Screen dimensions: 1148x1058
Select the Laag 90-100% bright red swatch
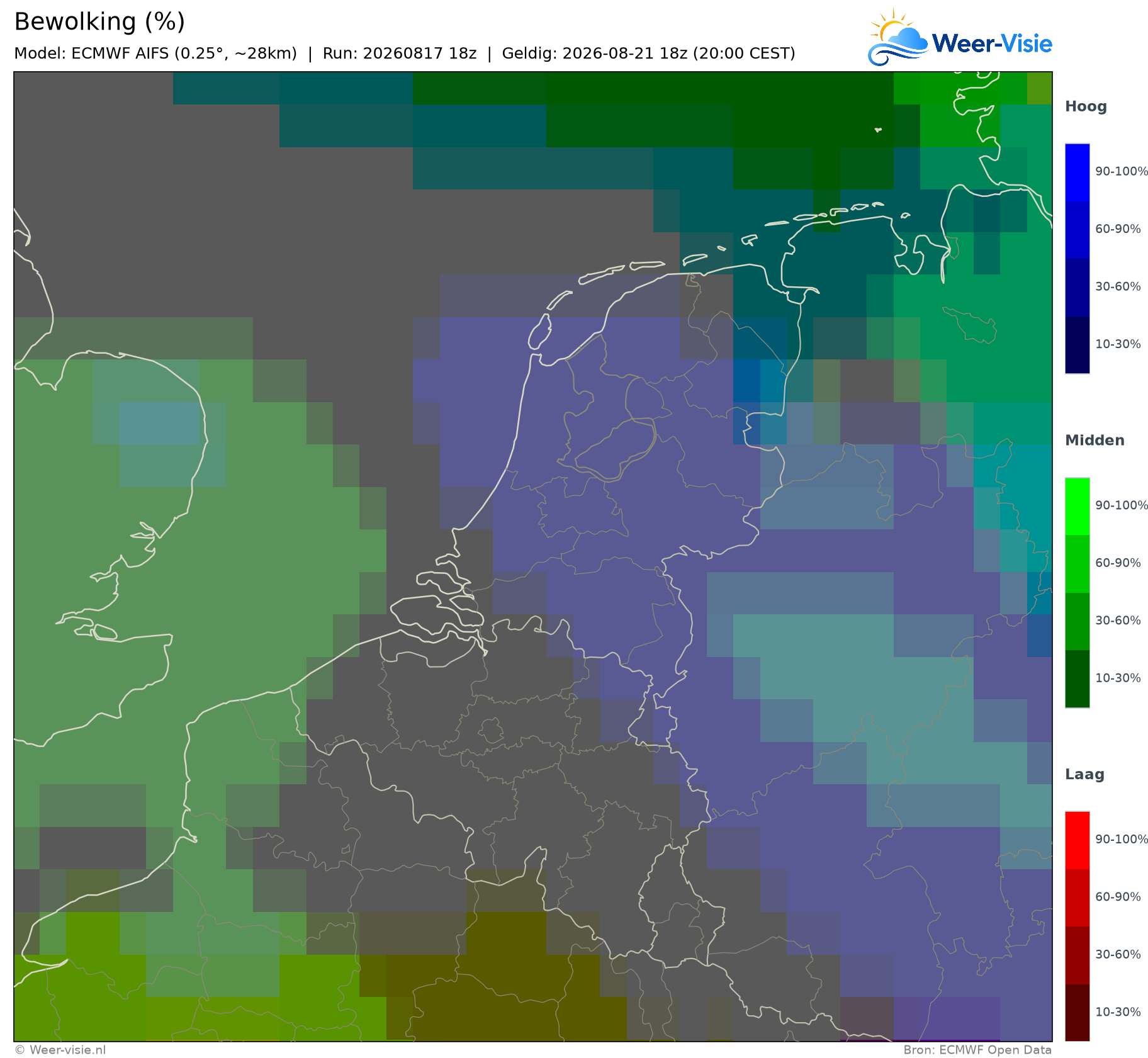point(1077,841)
